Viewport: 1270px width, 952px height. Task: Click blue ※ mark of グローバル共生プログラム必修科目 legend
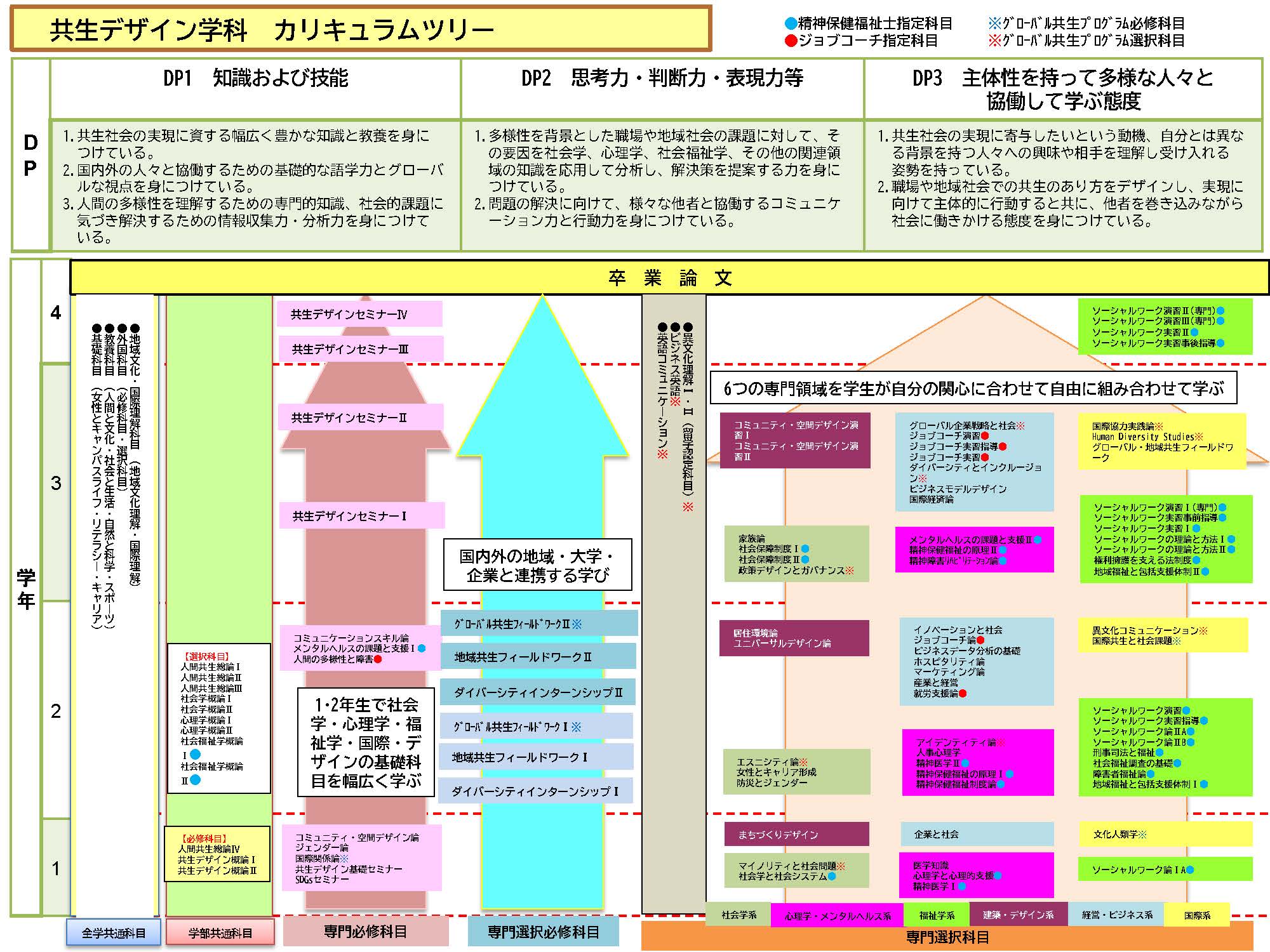pos(994,24)
